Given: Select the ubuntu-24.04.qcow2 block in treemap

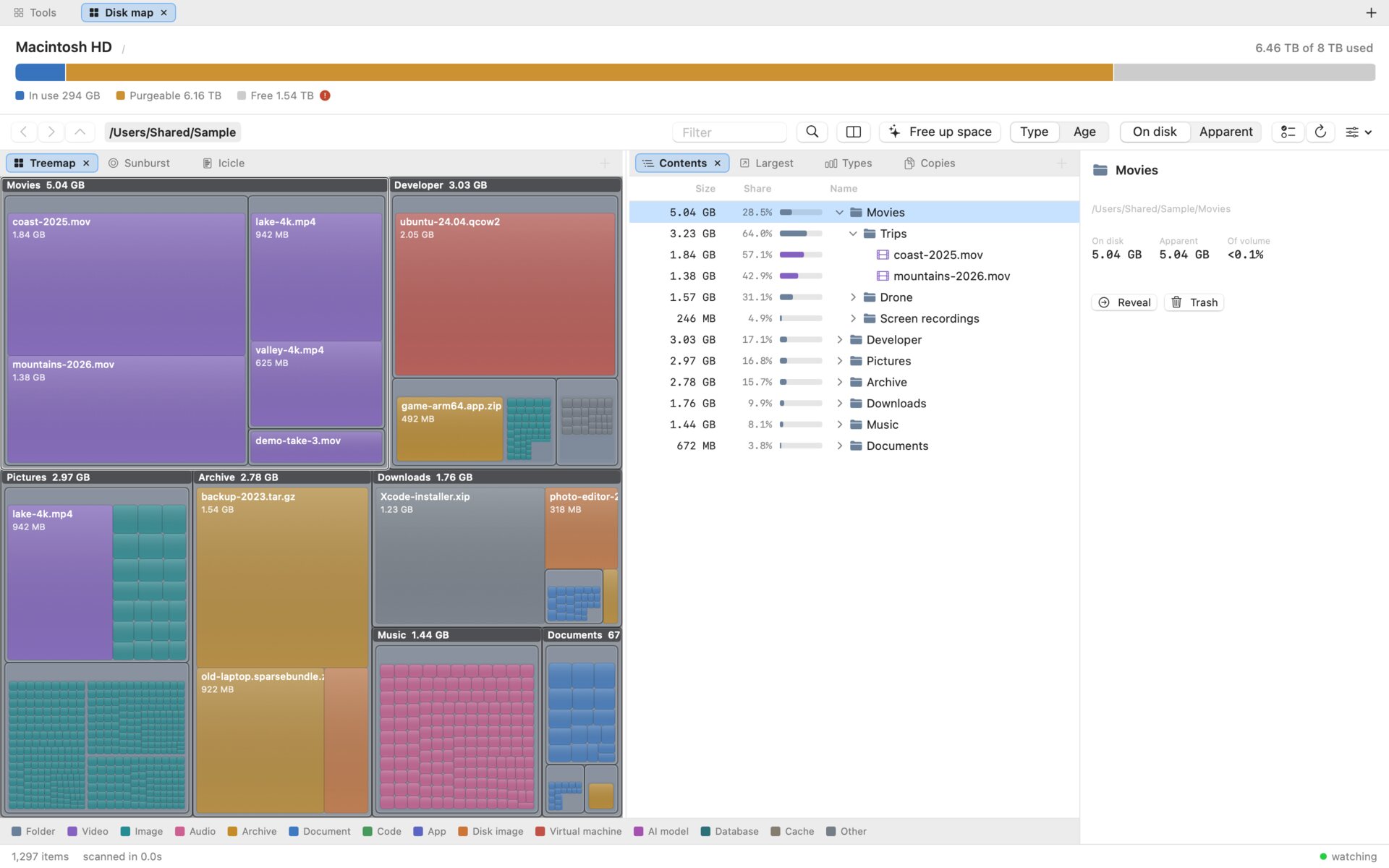Looking at the screenshot, I should coord(504,294).
